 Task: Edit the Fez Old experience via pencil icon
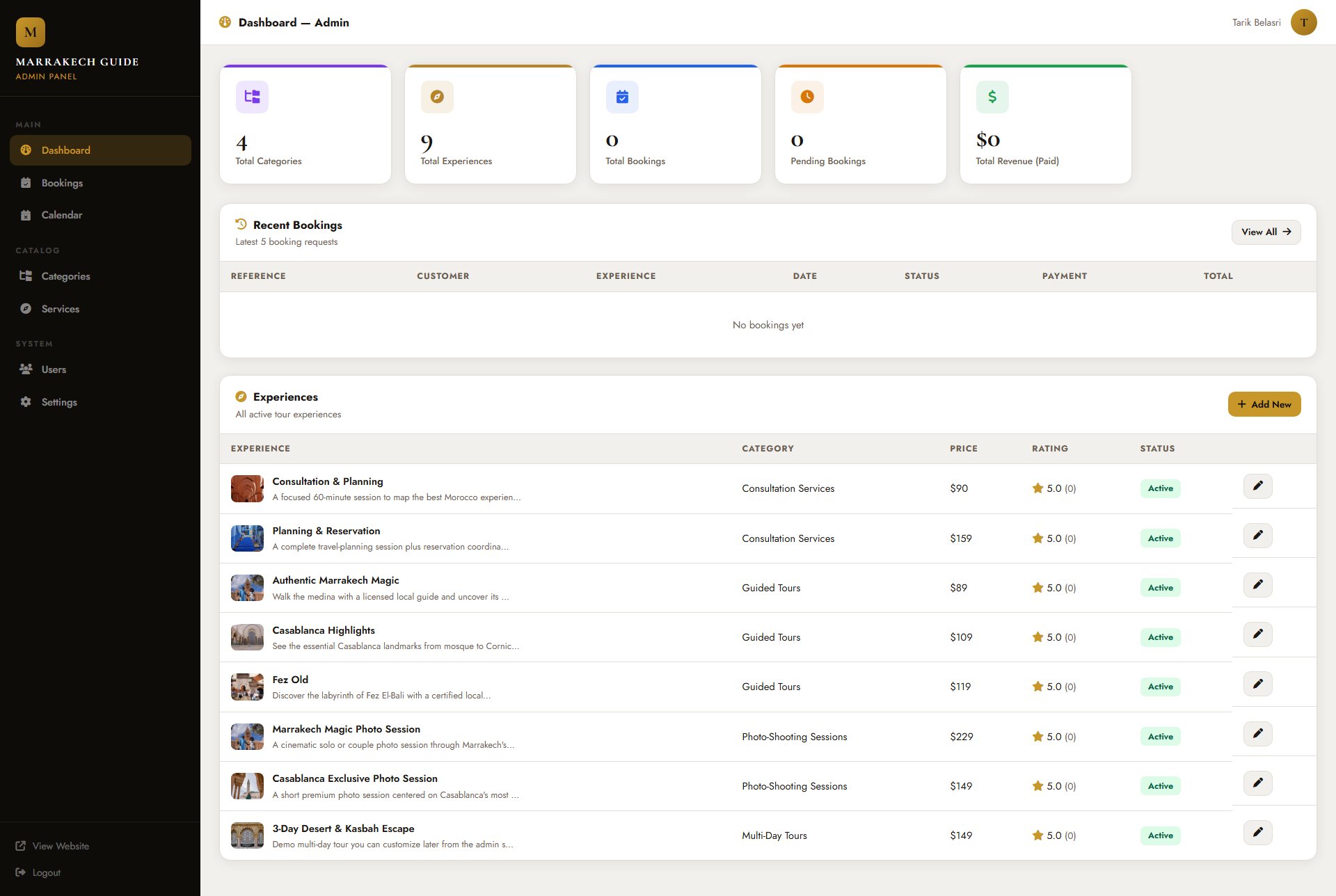1257,685
